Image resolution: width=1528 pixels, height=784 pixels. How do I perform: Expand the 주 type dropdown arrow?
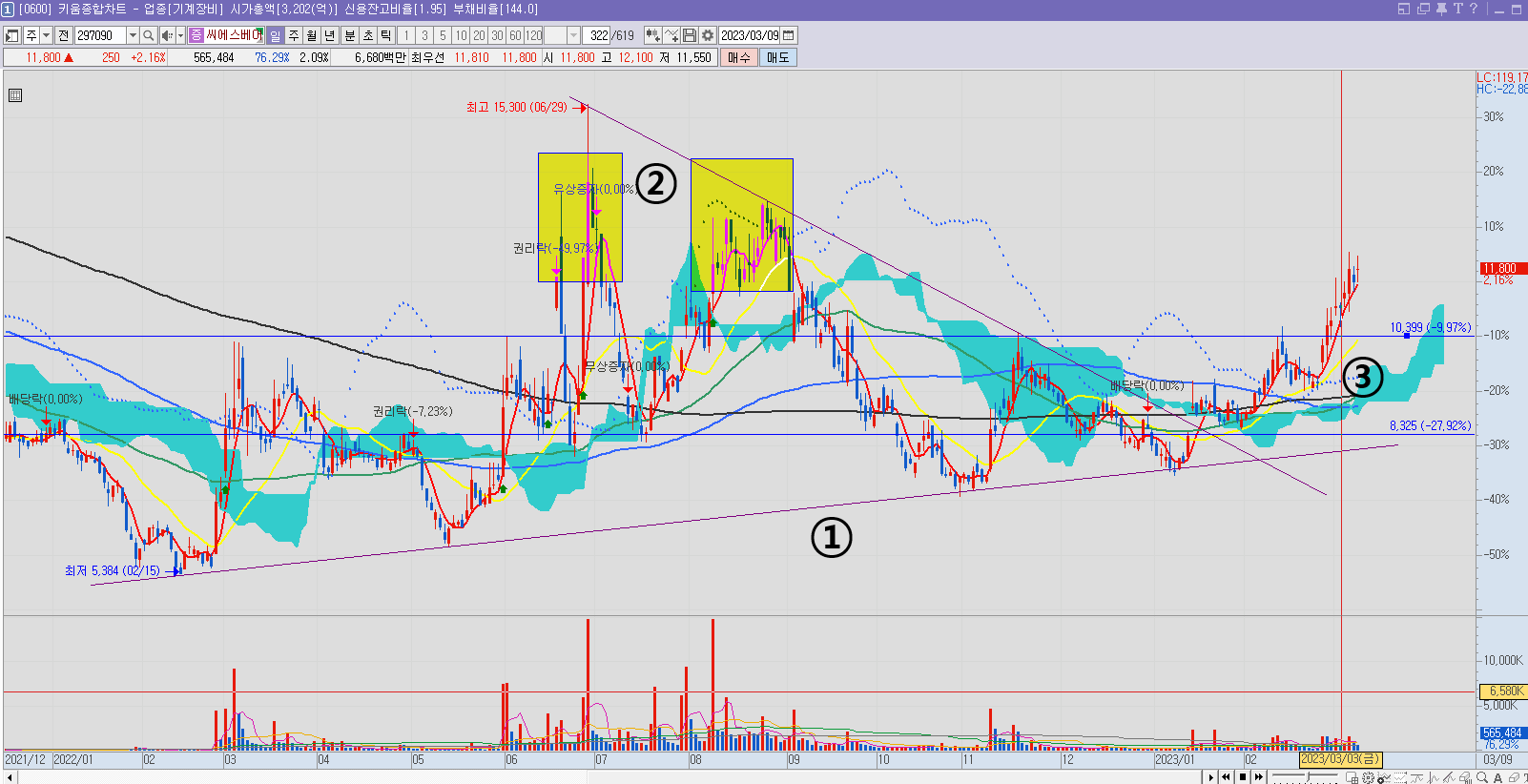point(46,35)
